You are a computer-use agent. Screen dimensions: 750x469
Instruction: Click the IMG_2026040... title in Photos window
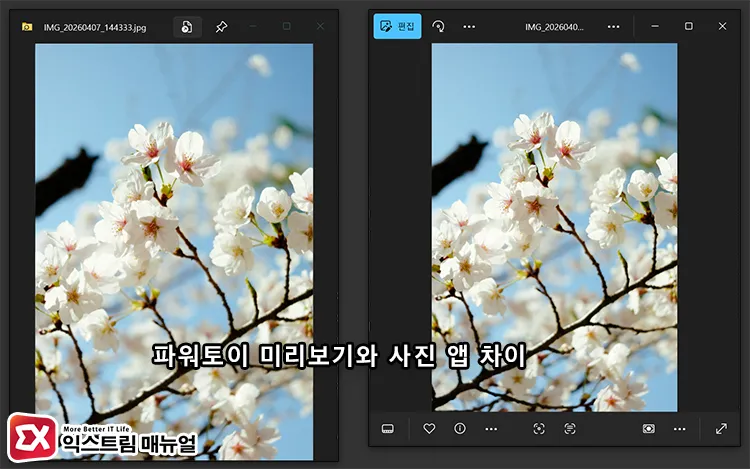pos(554,27)
